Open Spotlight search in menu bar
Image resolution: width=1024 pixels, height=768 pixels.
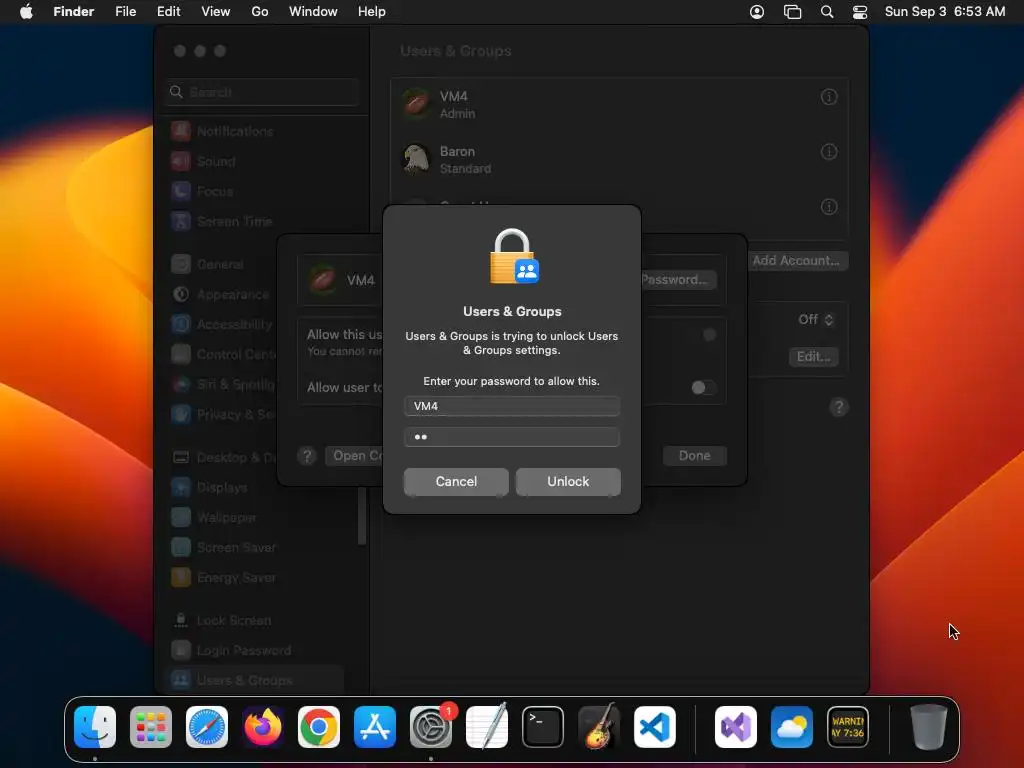coord(827,12)
